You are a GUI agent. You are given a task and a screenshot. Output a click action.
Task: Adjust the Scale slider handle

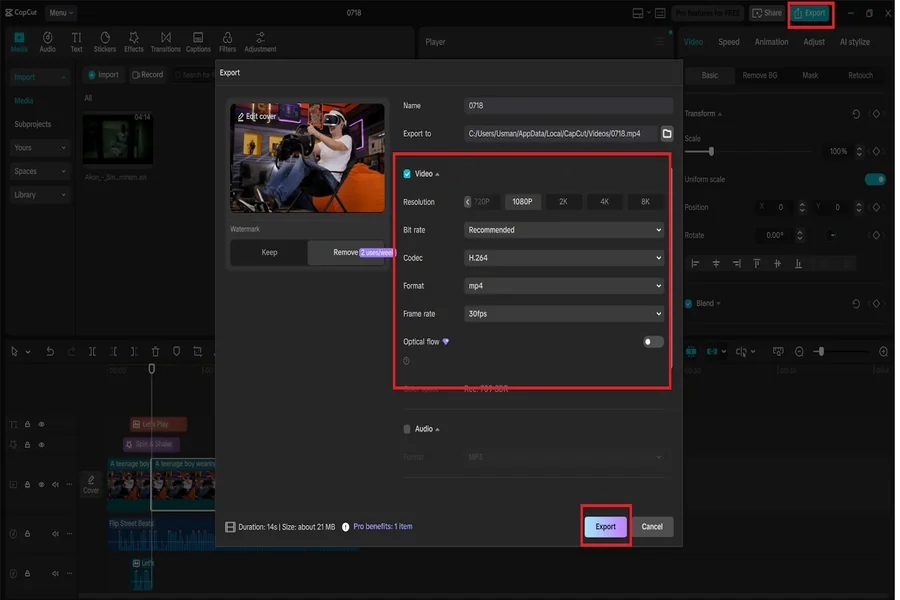tap(711, 152)
